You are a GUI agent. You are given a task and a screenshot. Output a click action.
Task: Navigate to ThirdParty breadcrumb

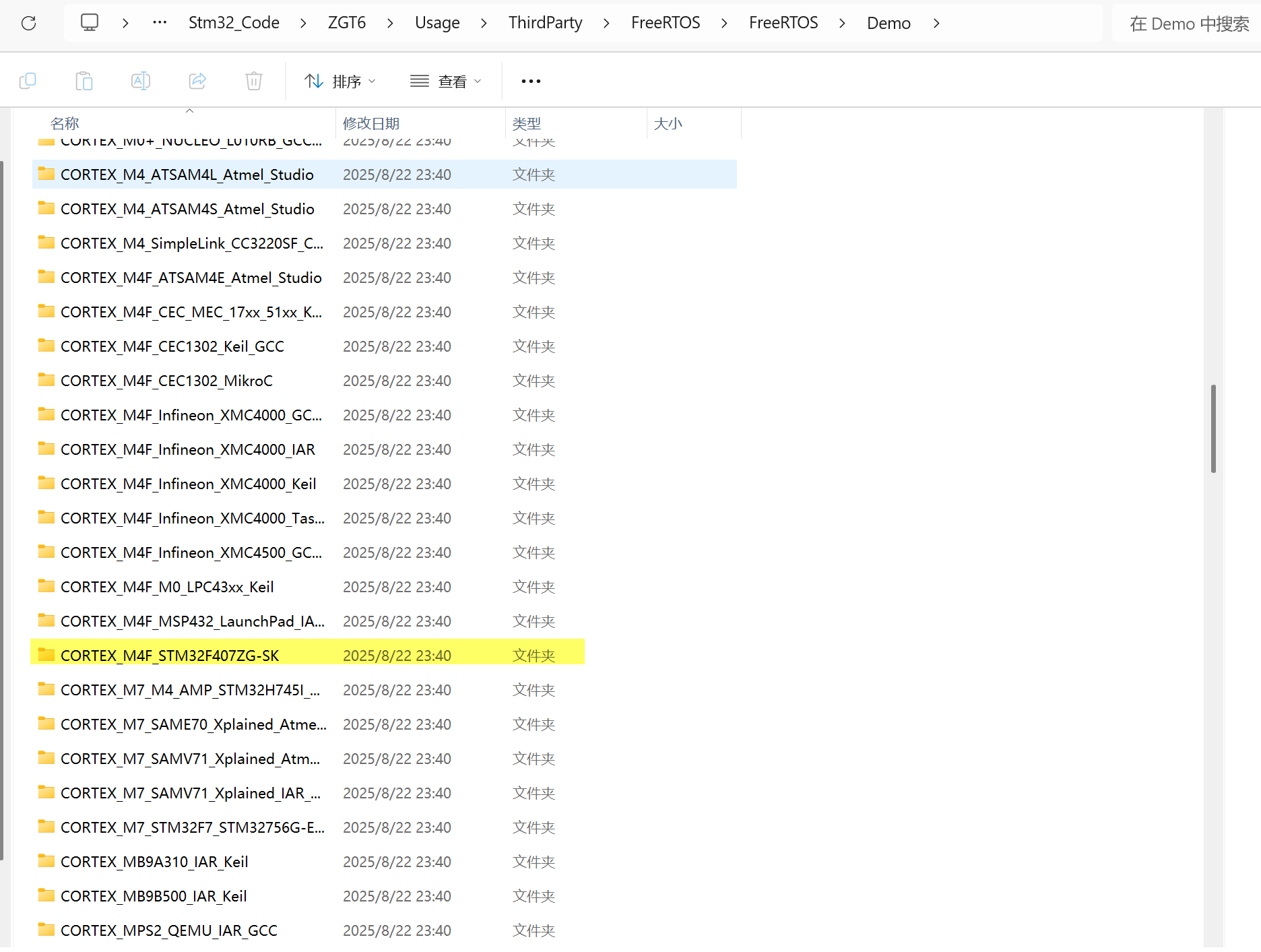coord(546,23)
